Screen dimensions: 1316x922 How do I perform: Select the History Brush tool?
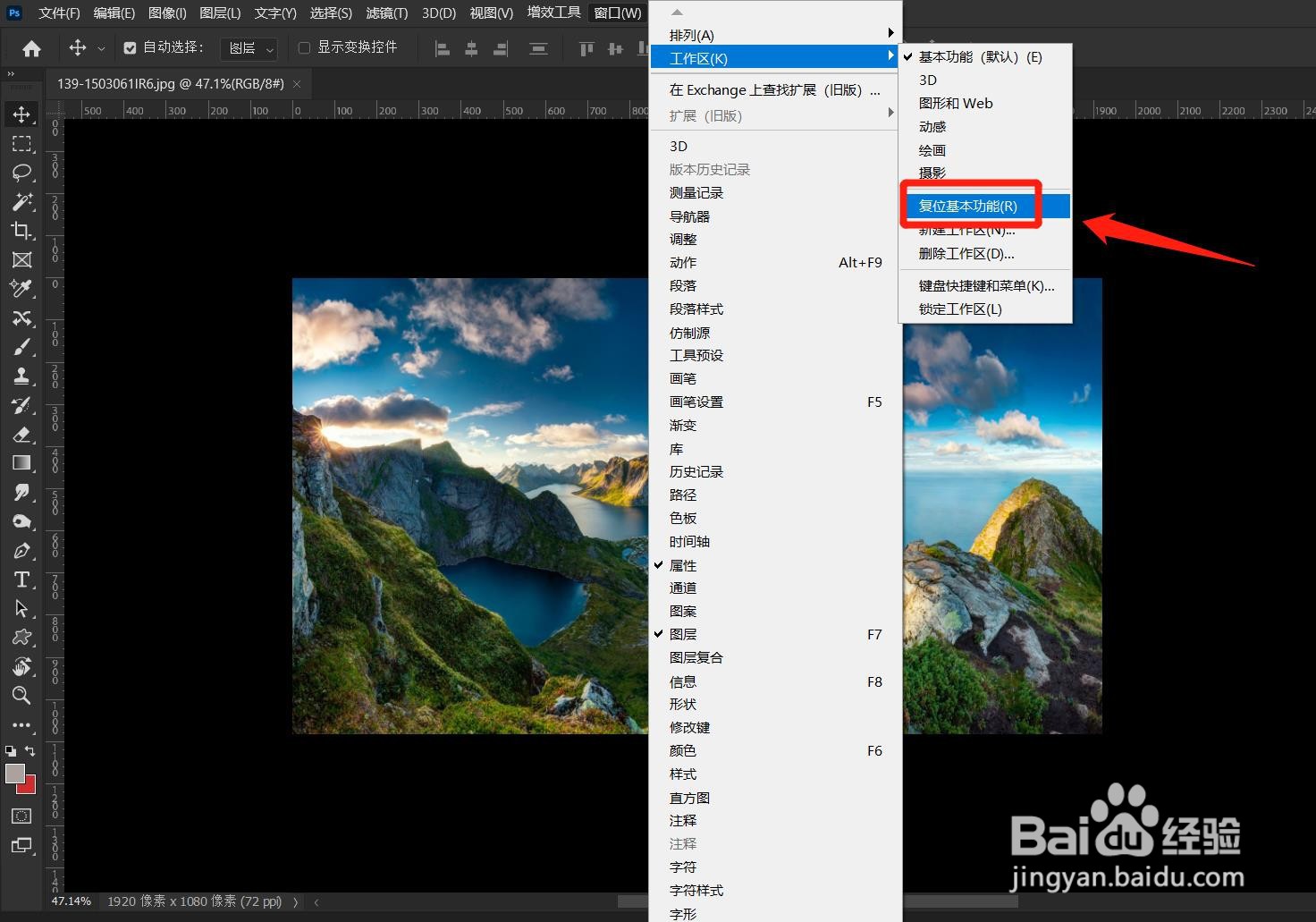[21, 405]
